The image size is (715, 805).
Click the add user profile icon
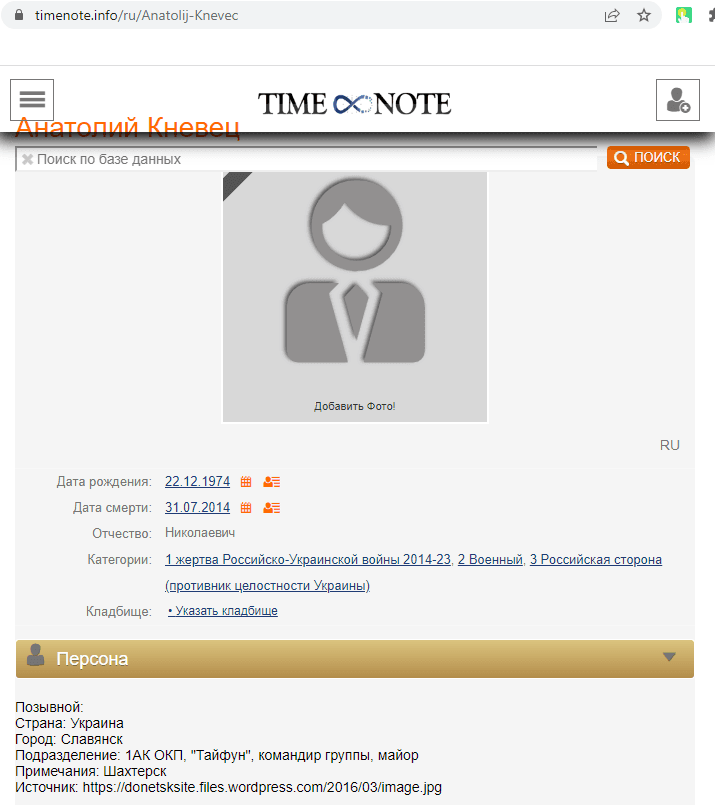point(678,100)
